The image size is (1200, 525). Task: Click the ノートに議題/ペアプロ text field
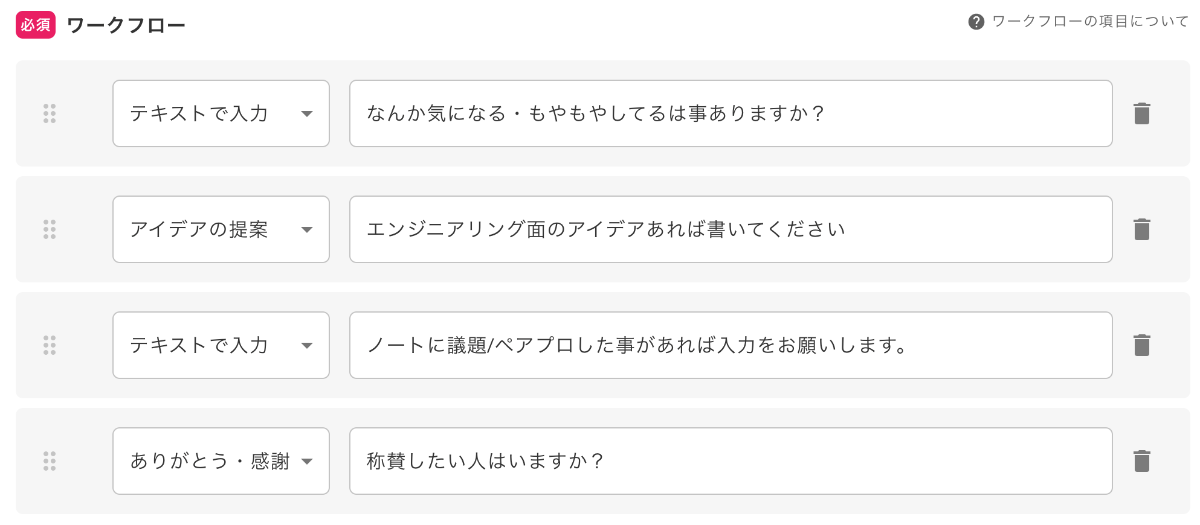click(730, 346)
